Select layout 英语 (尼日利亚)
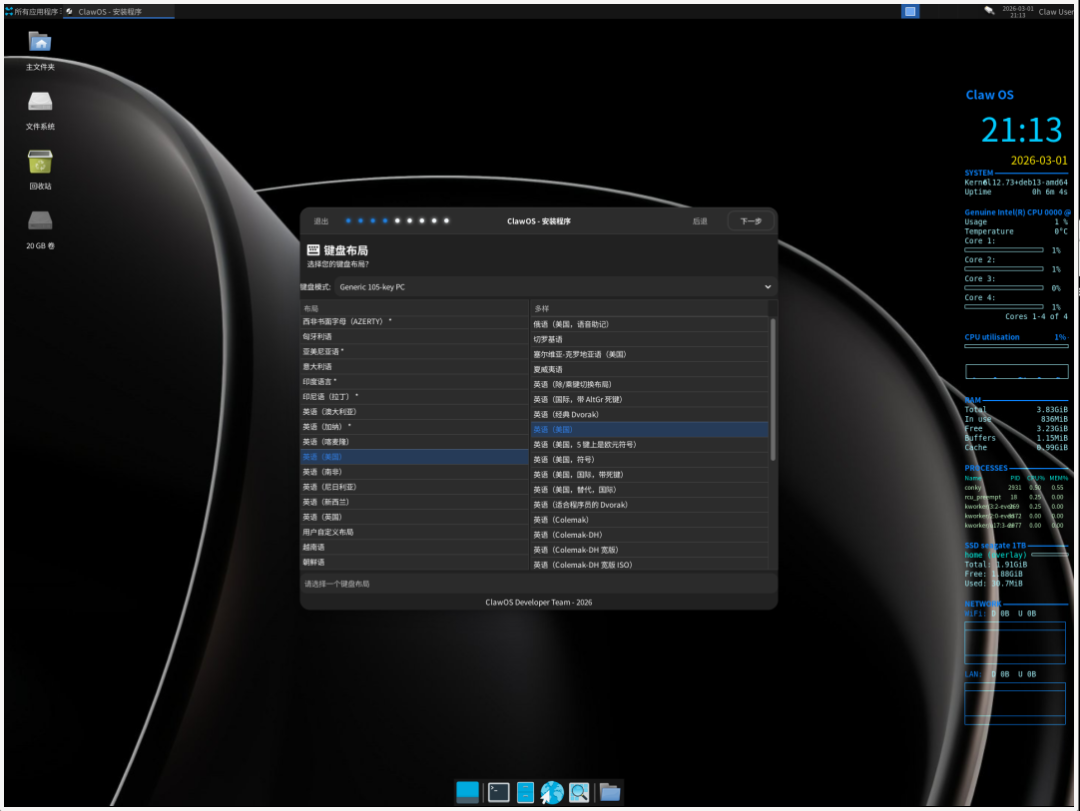This screenshot has width=1080, height=811. pos(414,487)
